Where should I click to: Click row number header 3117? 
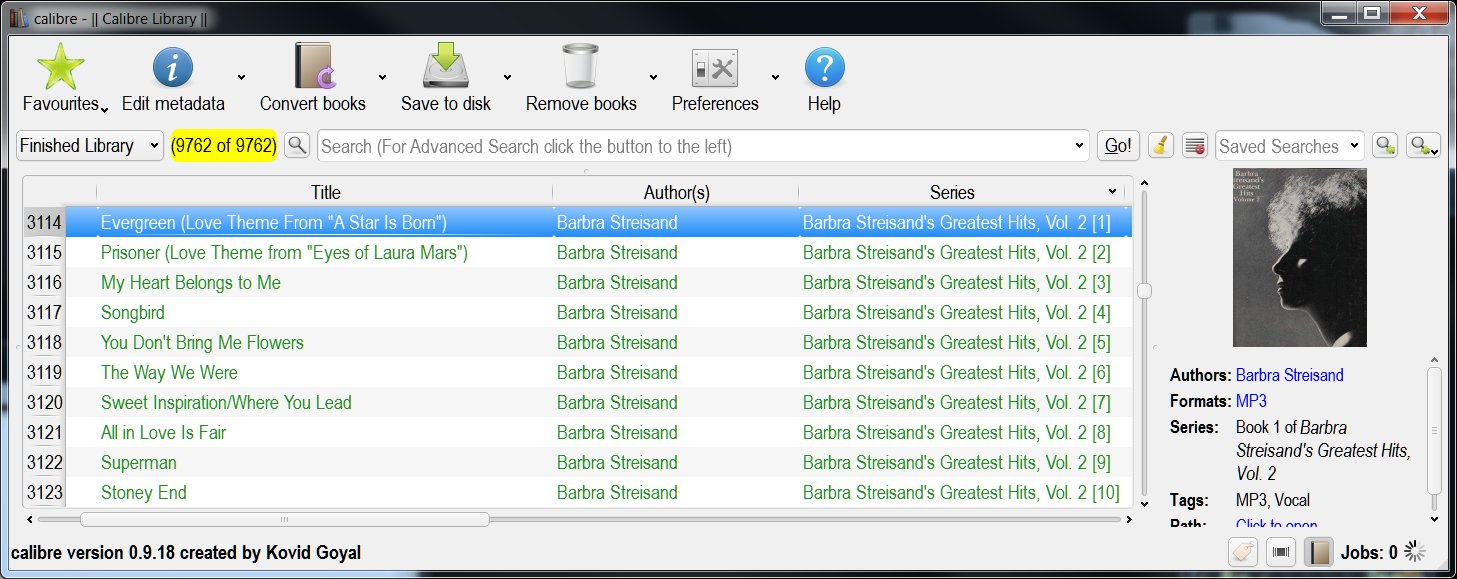(x=44, y=312)
